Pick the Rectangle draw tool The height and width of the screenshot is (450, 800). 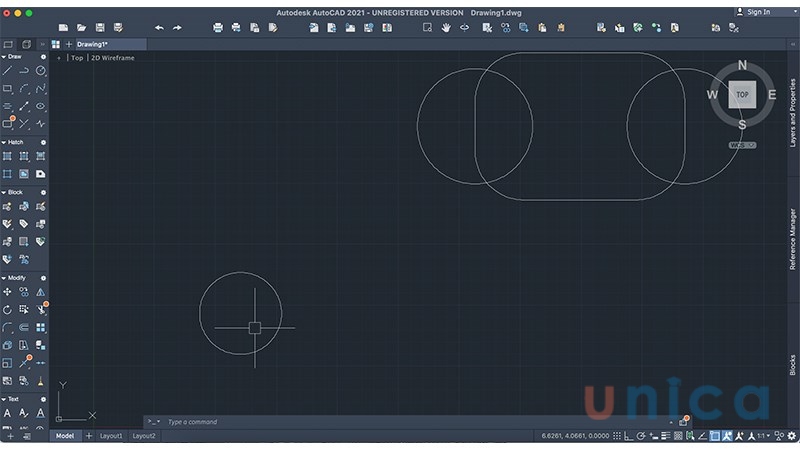click(x=8, y=89)
